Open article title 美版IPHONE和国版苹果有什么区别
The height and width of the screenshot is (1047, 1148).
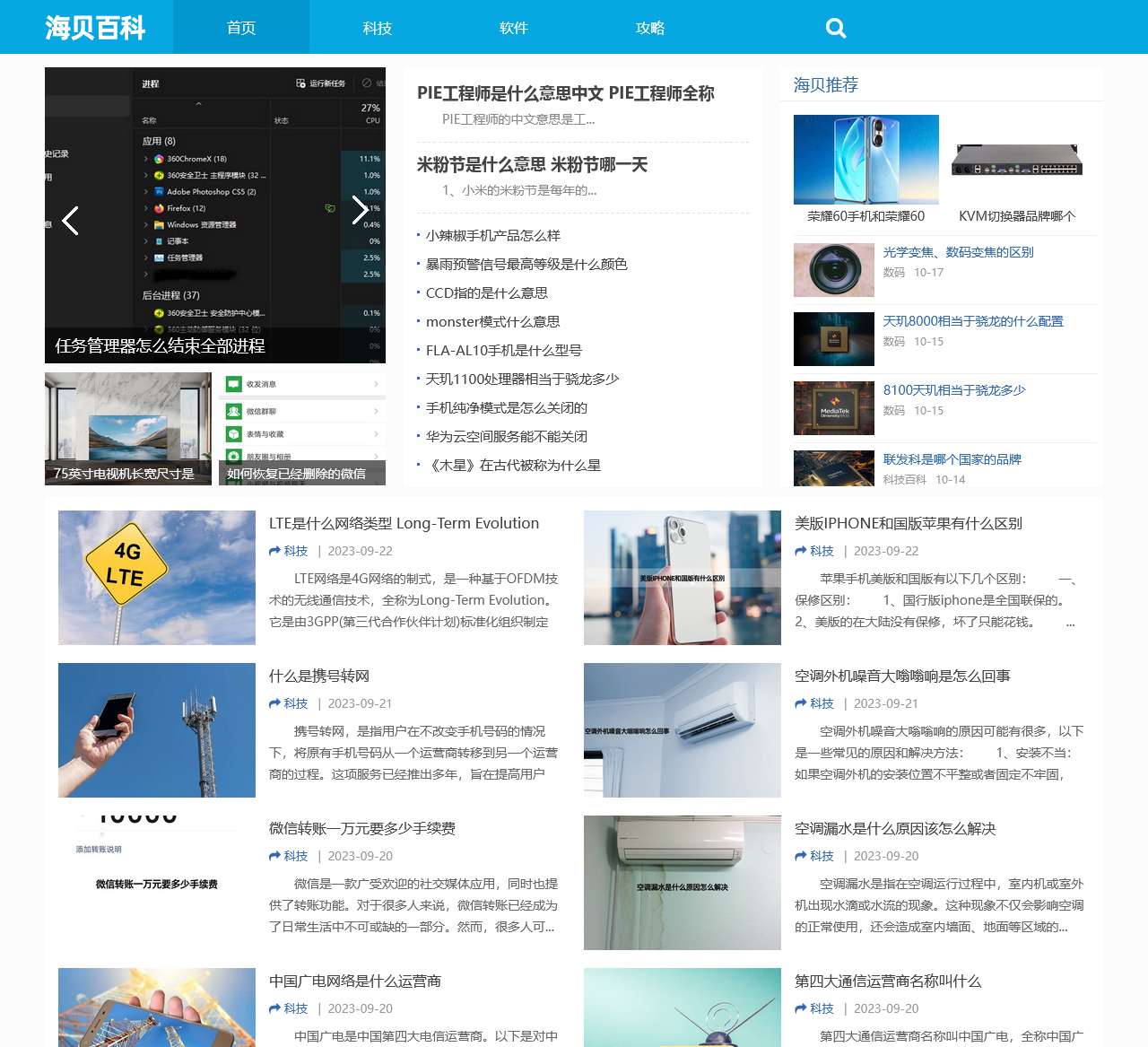click(909, 523)
